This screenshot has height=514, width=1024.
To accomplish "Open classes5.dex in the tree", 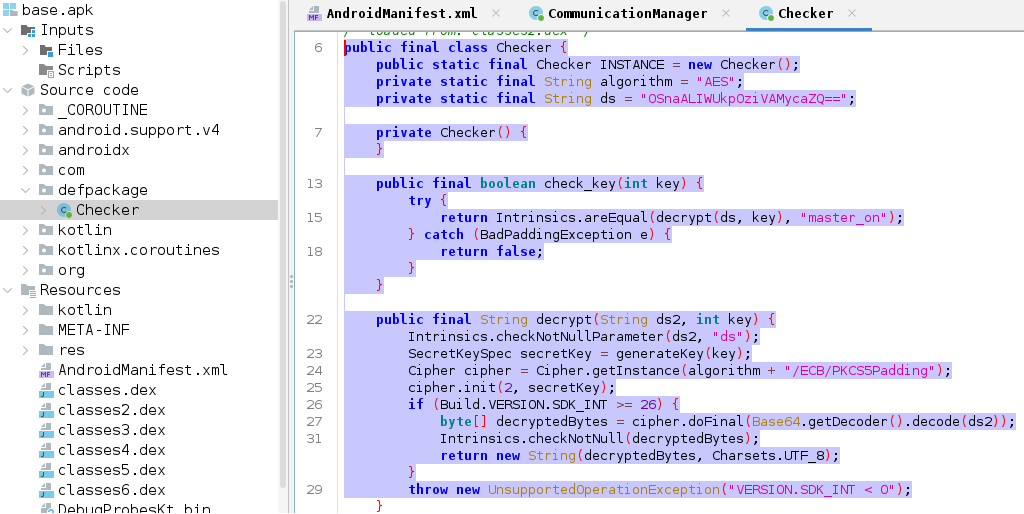I will [x=111, y=470].
